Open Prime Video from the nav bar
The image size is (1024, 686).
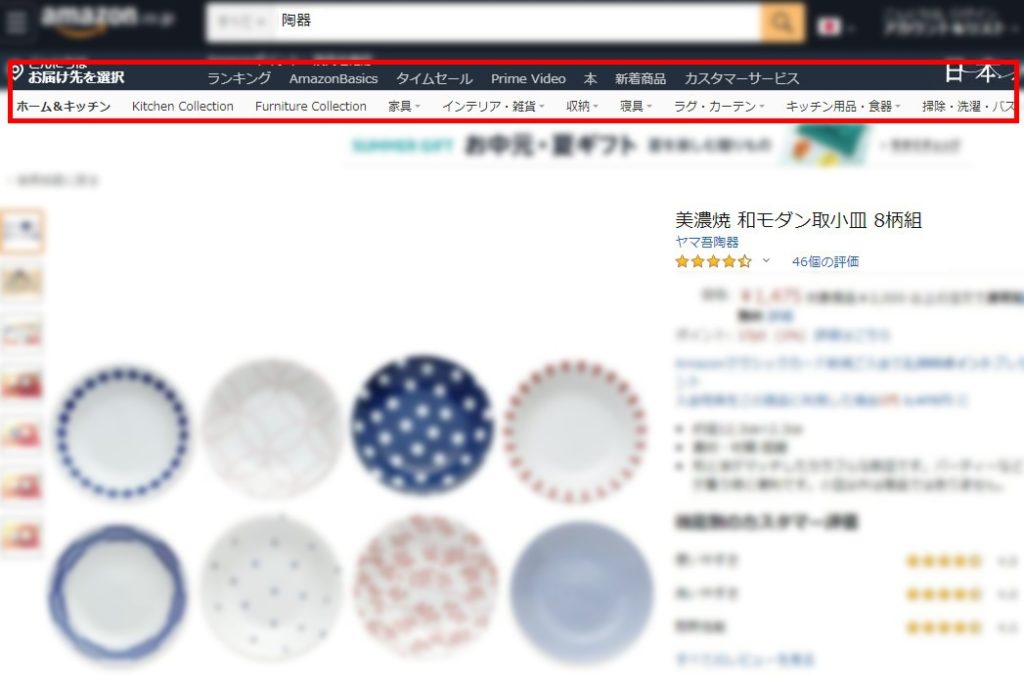(x=528, y=78)
